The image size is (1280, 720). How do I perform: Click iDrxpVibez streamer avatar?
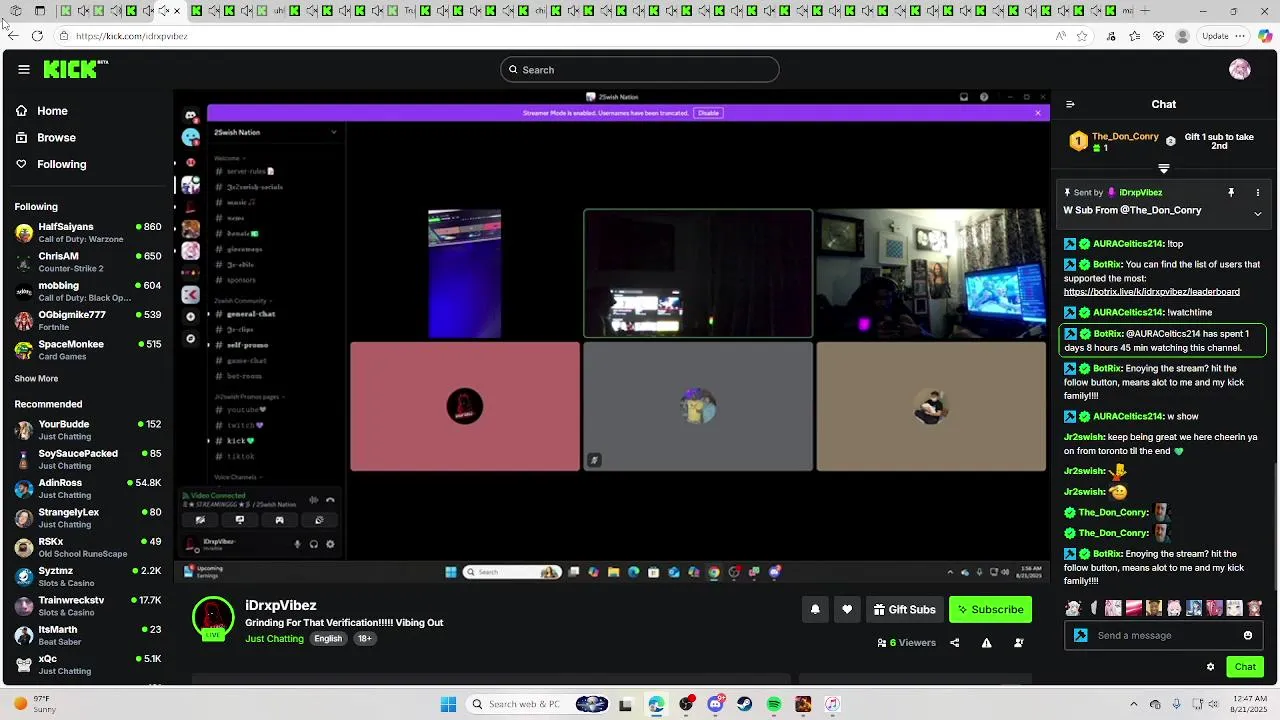pos(213,618)
